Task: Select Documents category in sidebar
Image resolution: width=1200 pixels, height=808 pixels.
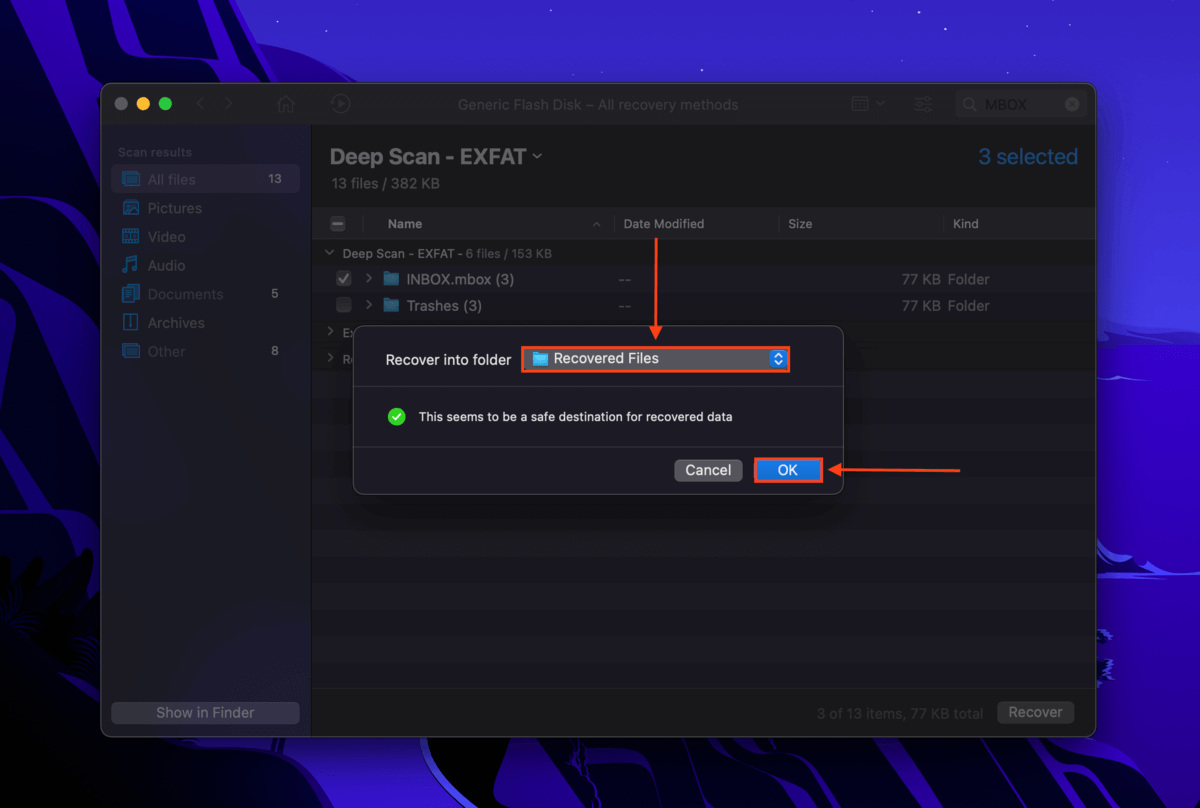Action: click(205, 294)
